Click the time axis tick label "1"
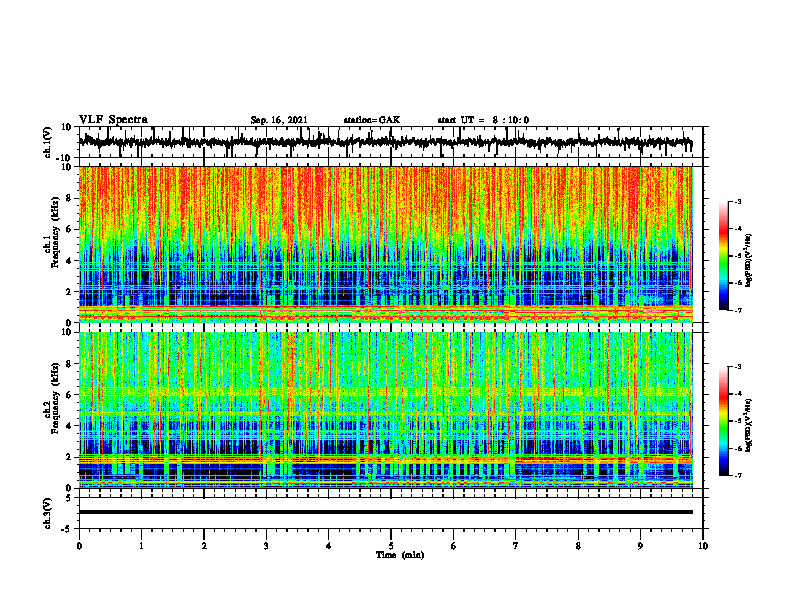792x612 pixels. (141, 546)
